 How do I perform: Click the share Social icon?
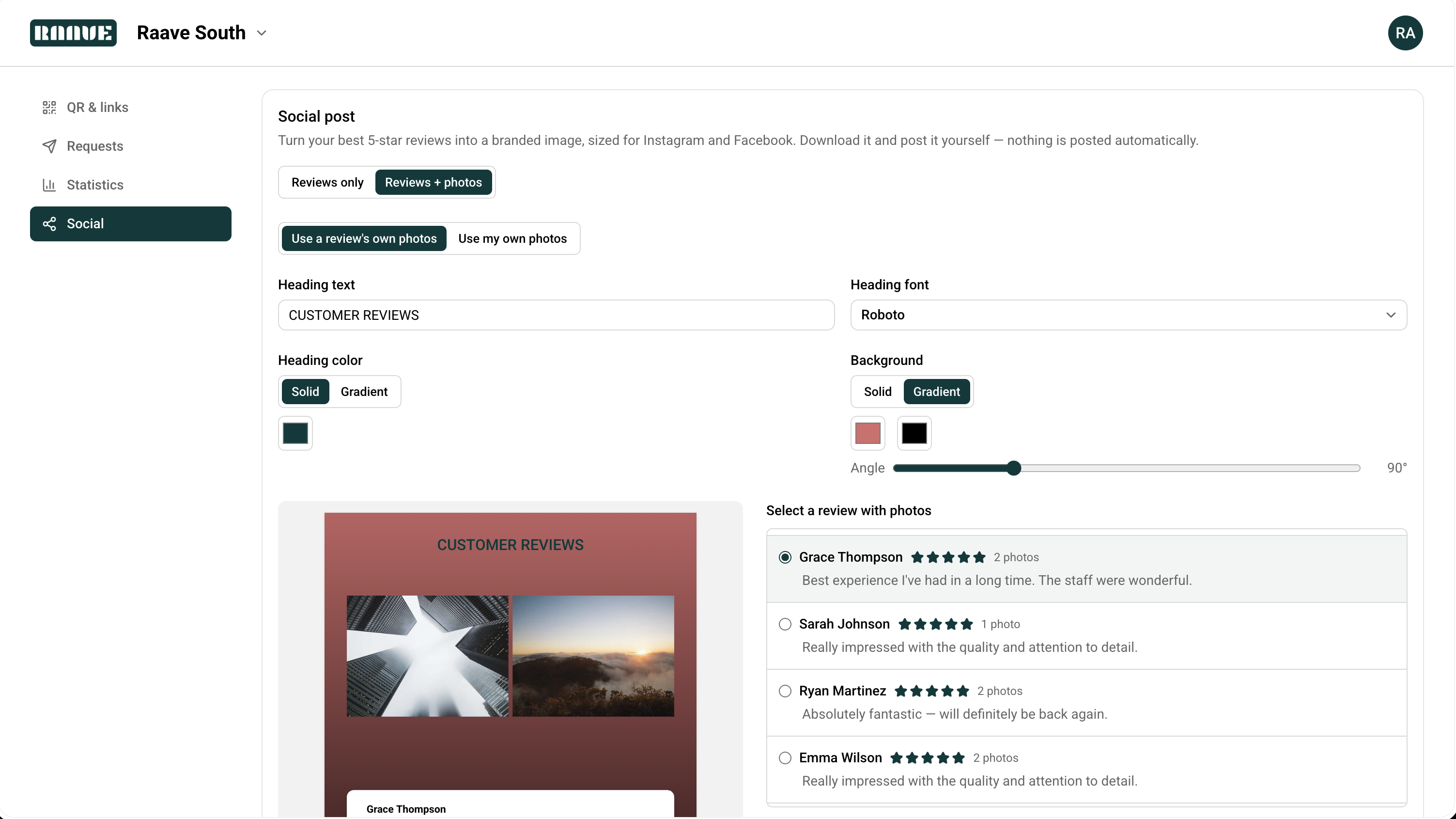click(49, 223)
